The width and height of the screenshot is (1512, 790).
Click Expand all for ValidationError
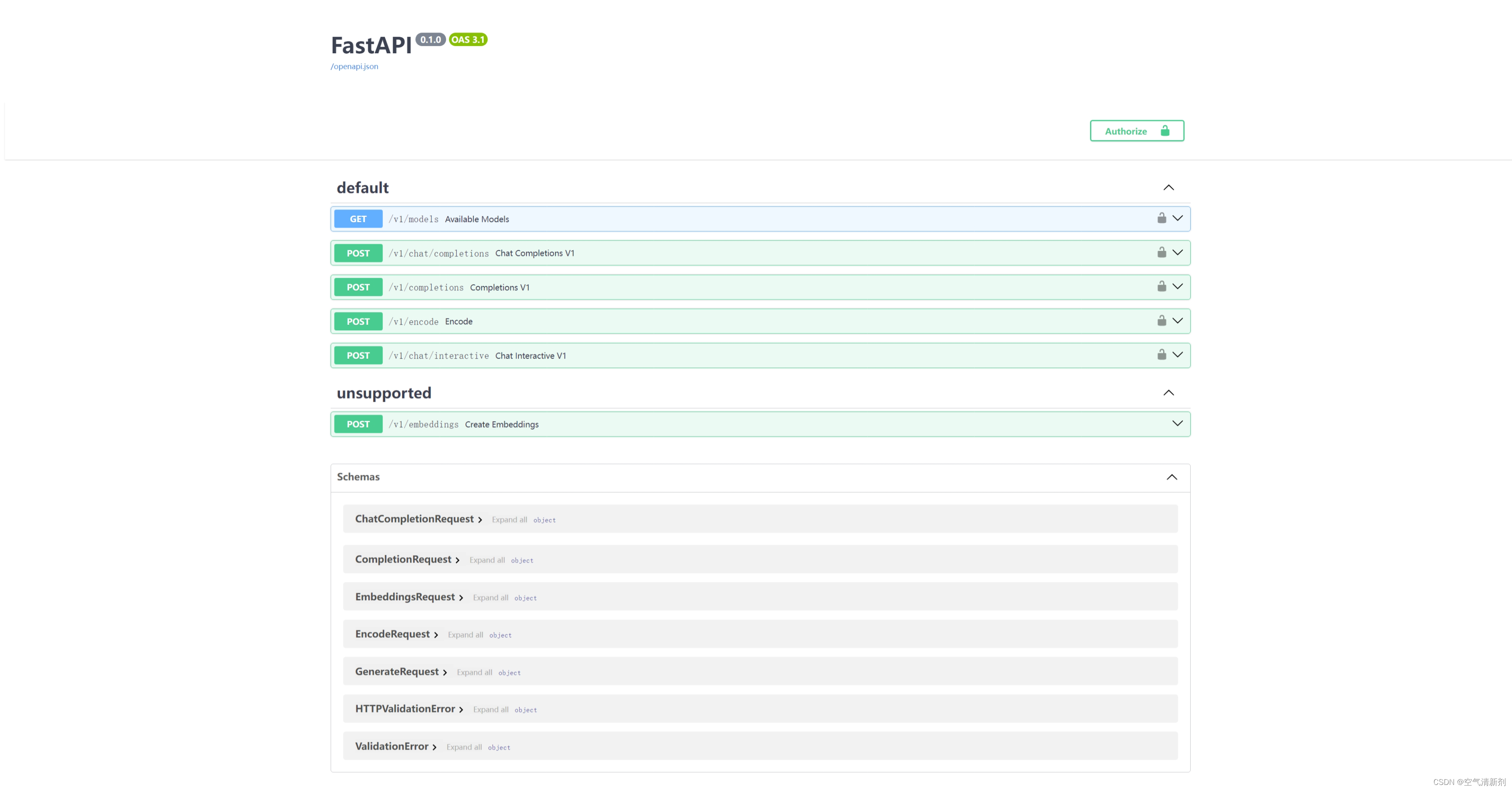[x=464, y=746]
